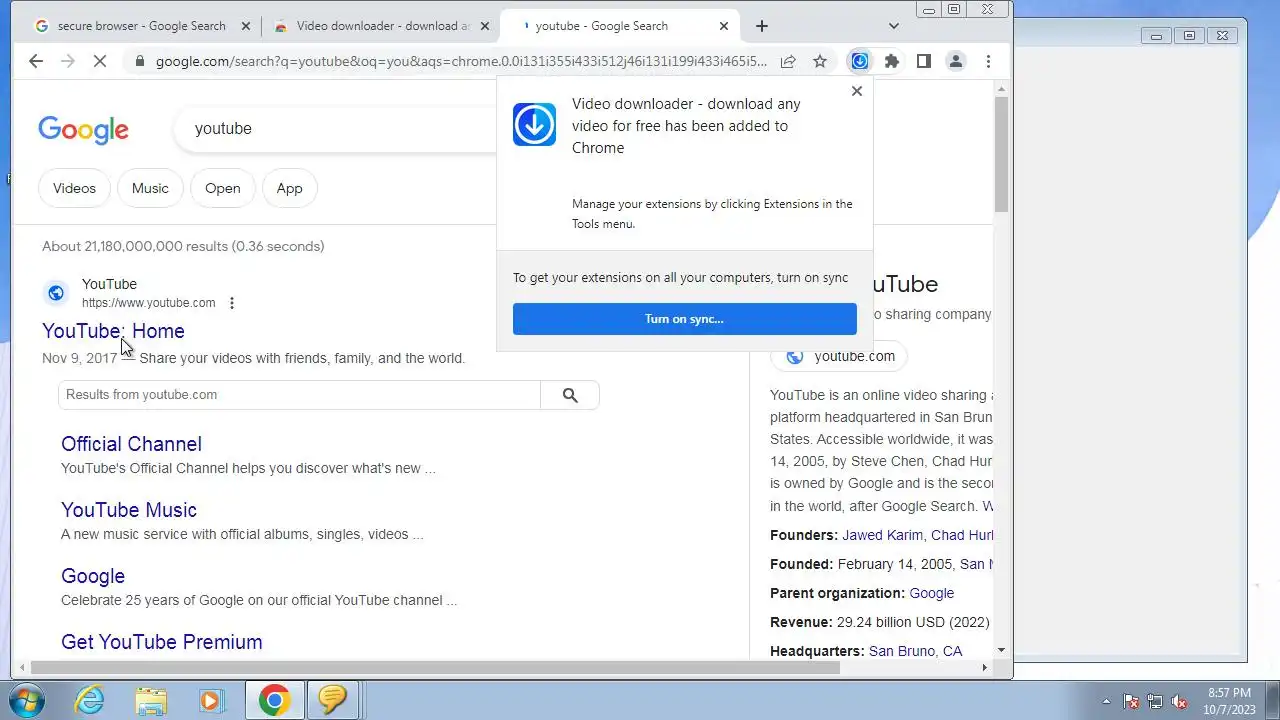Open the Google parent organization link
The image size is (1280, 720).
pyautogui.click(x=932, y=593)
